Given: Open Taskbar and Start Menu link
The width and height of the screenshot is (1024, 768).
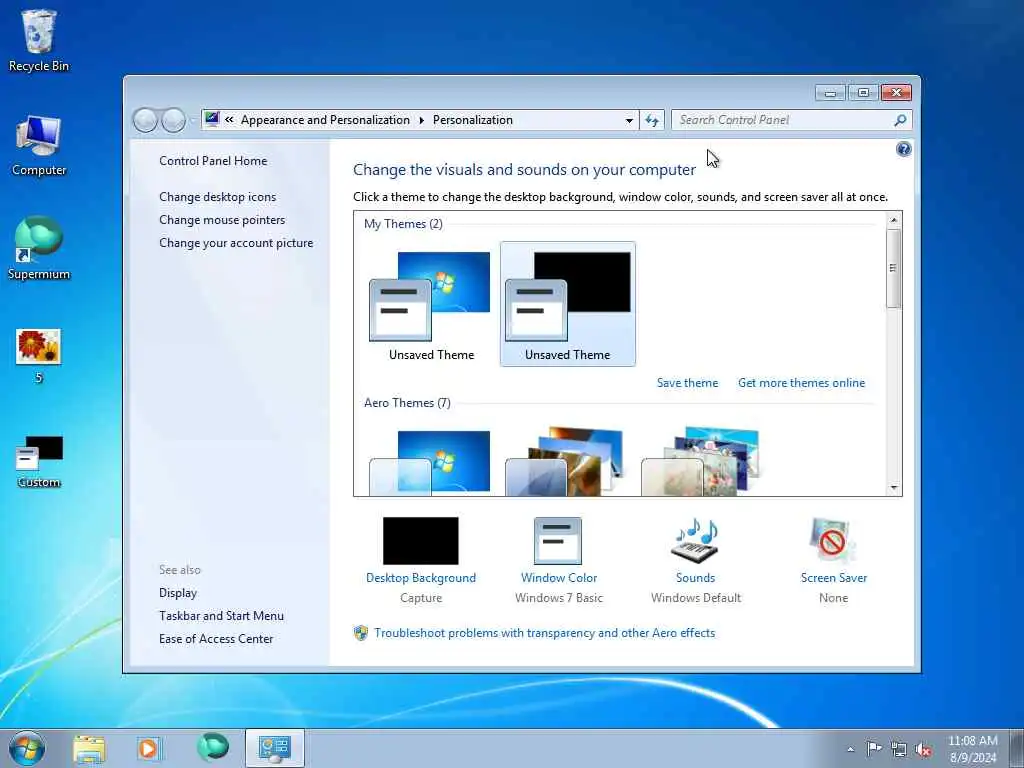Looking at the screenshot, I should coord(221,616).
